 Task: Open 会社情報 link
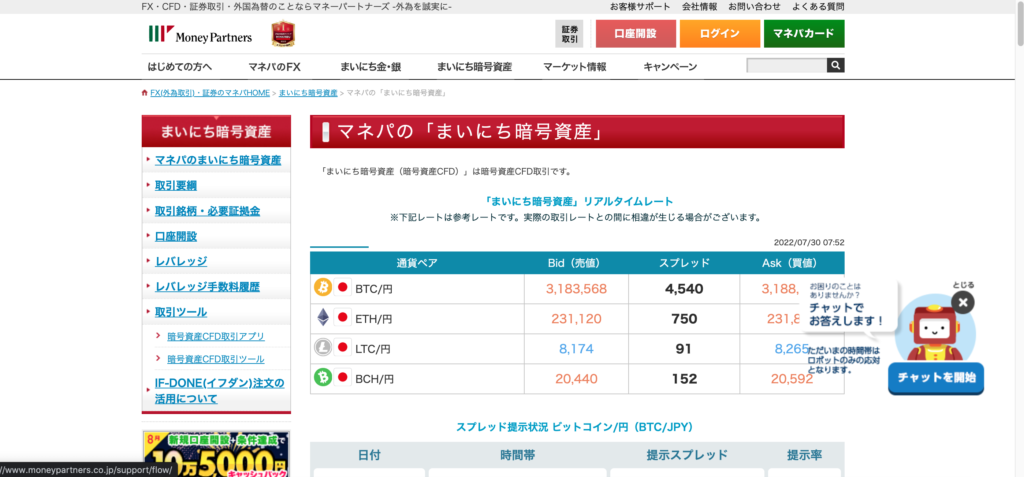click(x=699, y=7)
